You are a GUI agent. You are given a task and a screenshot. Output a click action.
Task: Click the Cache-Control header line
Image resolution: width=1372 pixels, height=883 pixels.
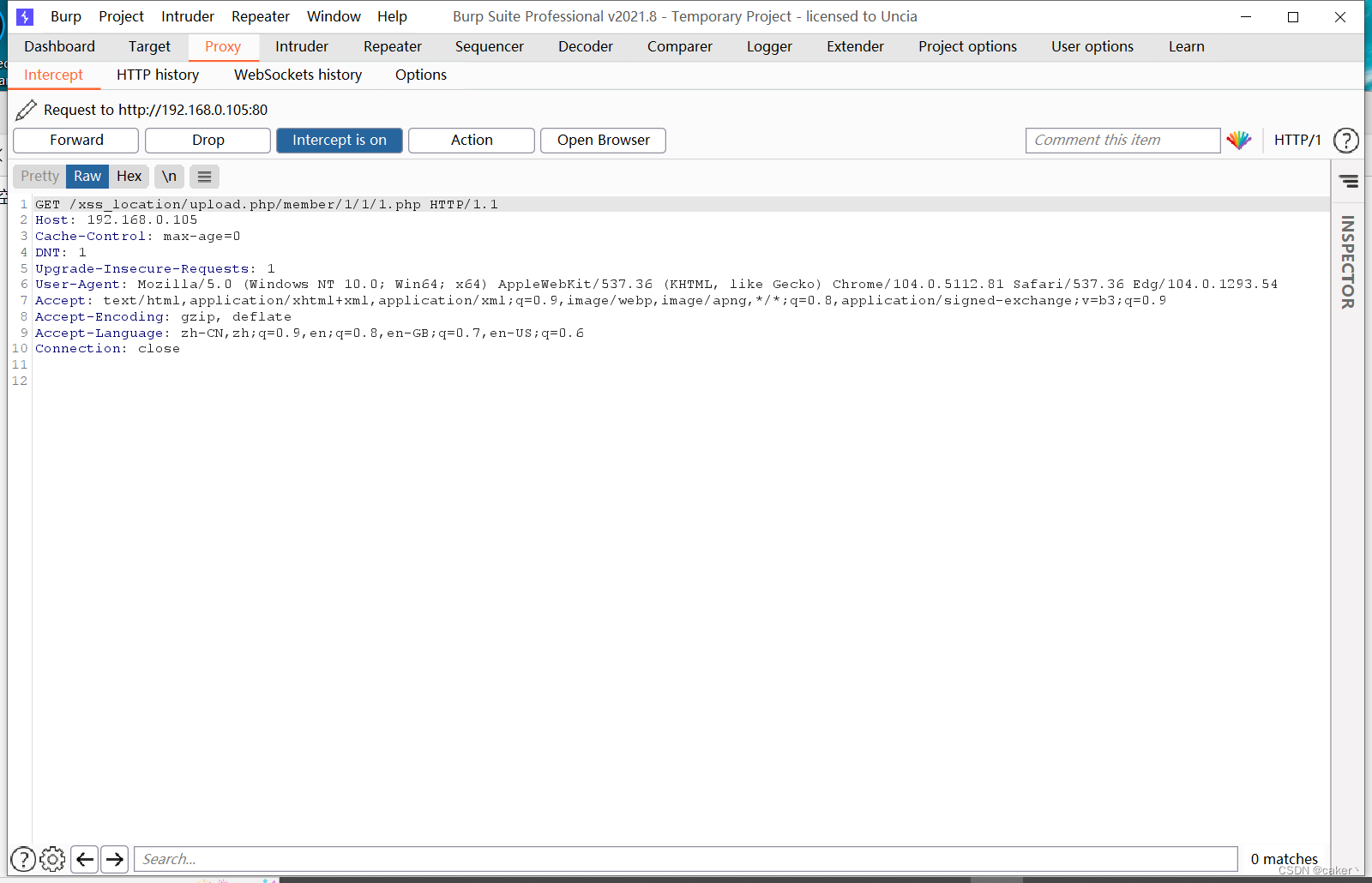pos(138,237)
